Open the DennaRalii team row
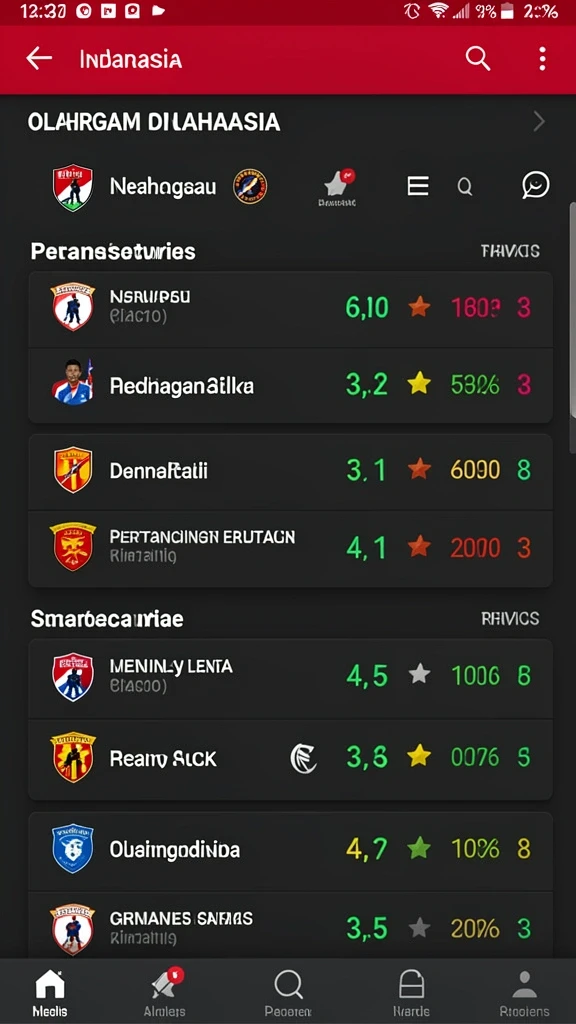 coord(291,472)
